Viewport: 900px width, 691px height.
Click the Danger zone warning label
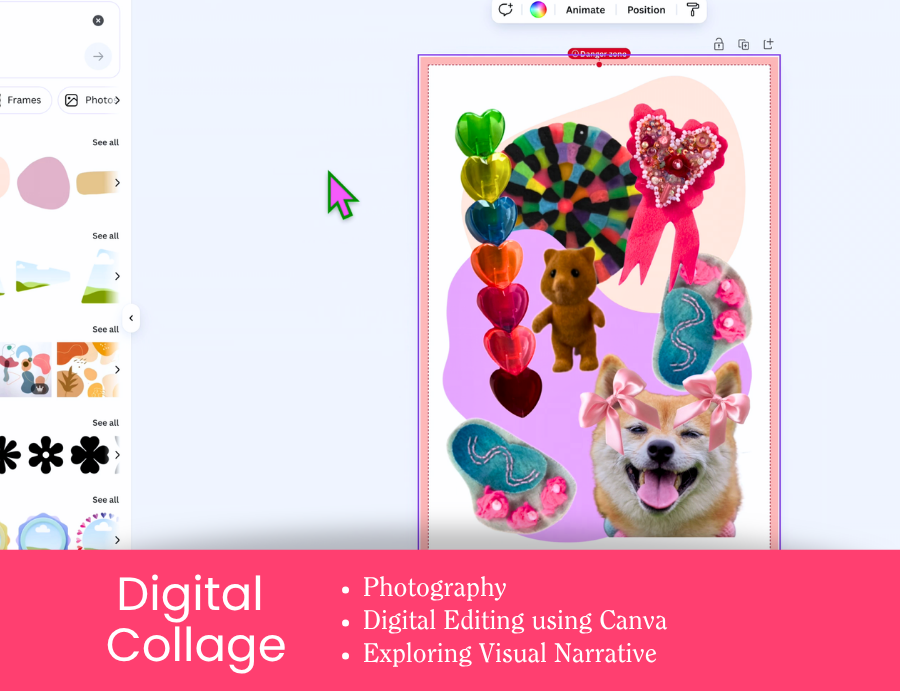click(598, 54)
